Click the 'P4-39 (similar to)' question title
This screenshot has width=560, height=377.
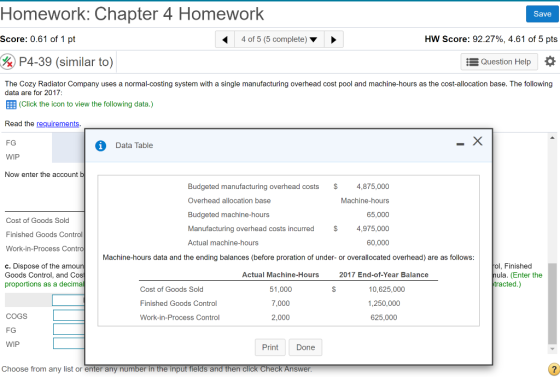66,62
